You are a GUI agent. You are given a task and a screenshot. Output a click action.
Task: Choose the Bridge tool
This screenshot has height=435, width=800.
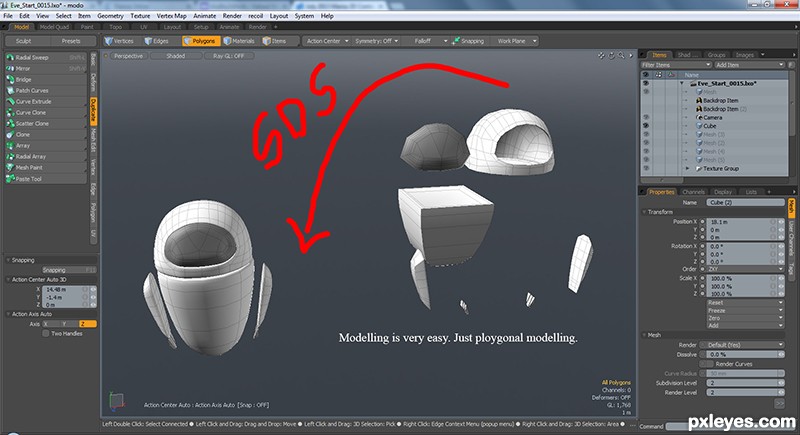point(45,80)
